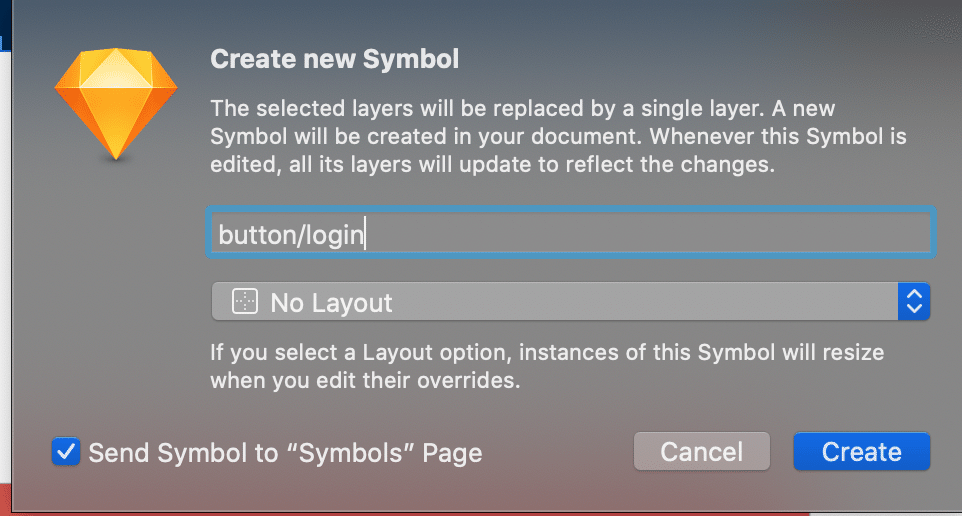Image resolution: width=962 pixels, height=516 pixels.
Task: Click the empty right side of name field
Action: [x=750, y=233]
